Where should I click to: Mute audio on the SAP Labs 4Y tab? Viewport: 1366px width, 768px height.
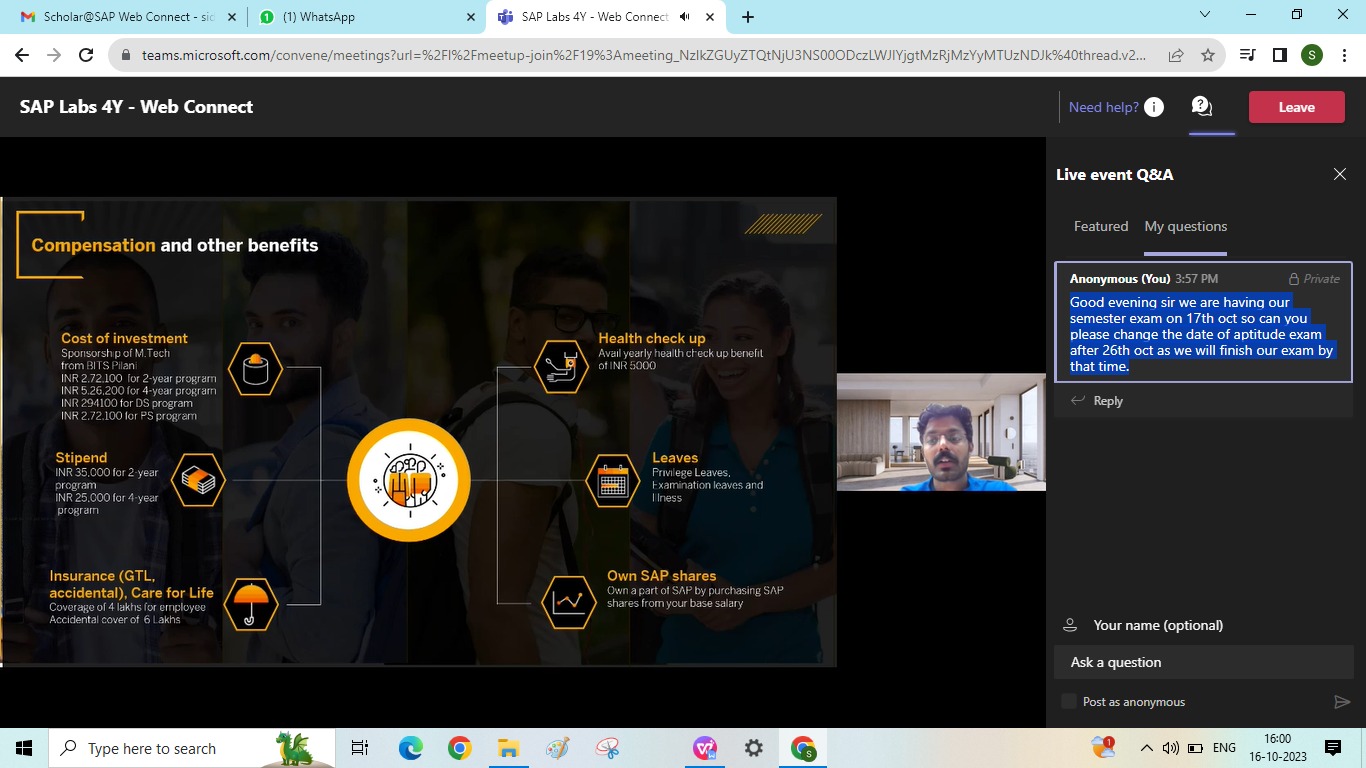(684, 17)
